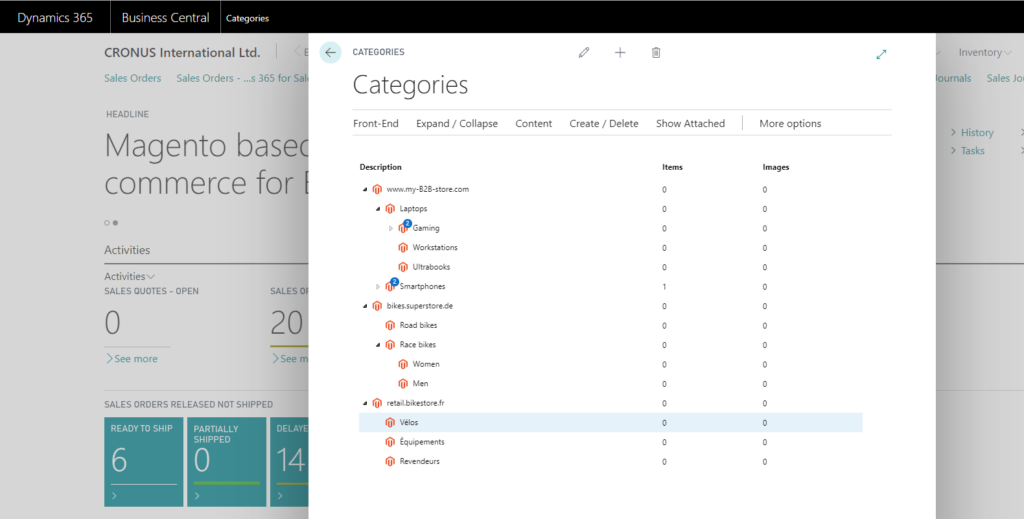The width and height of the screenshot is (1024, 519).
Task: Click Magento icon beside Men
Action: point(403,384)
